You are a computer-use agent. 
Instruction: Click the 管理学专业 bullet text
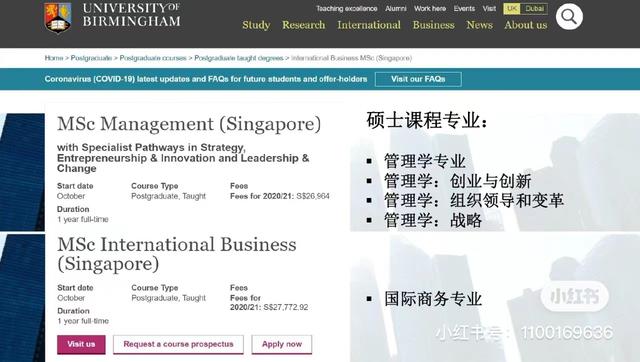click(424, 161)
